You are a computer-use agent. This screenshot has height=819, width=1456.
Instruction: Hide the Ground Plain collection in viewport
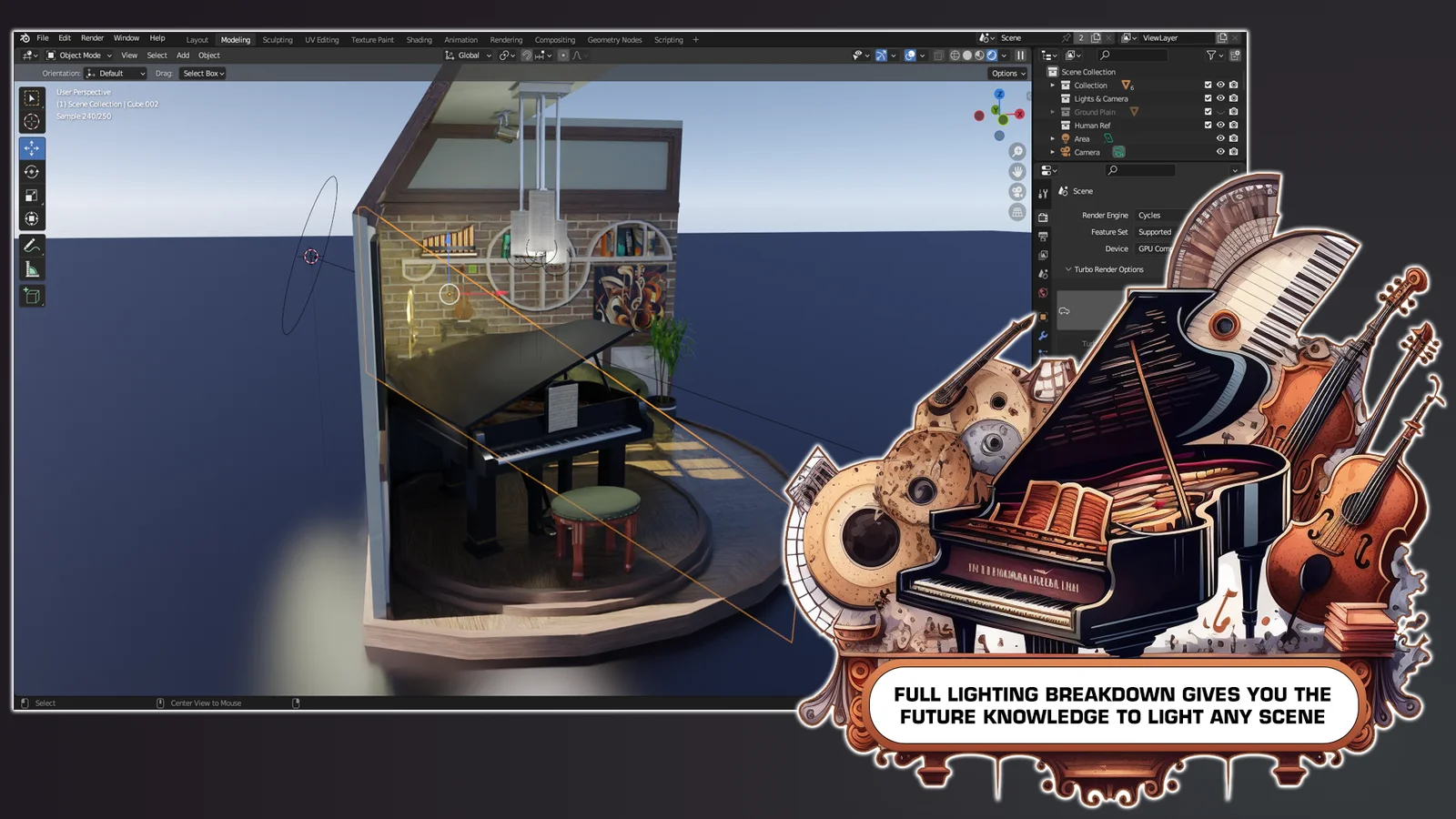point(1221,112)
